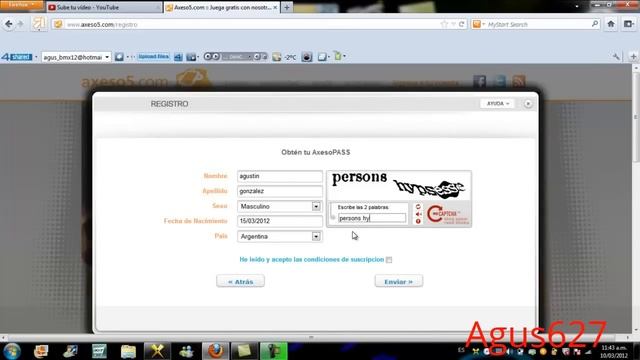The width and height of the screenshot is (640, 360).
Task: Open the sticky notes taskbar icon
Action: [244, 351]
